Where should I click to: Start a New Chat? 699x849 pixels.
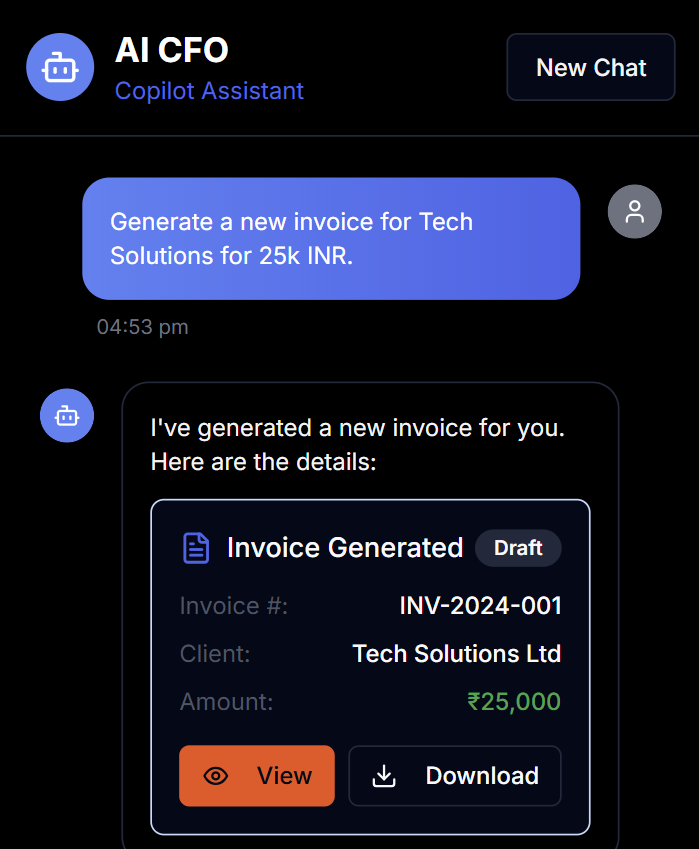coord(591,68)
